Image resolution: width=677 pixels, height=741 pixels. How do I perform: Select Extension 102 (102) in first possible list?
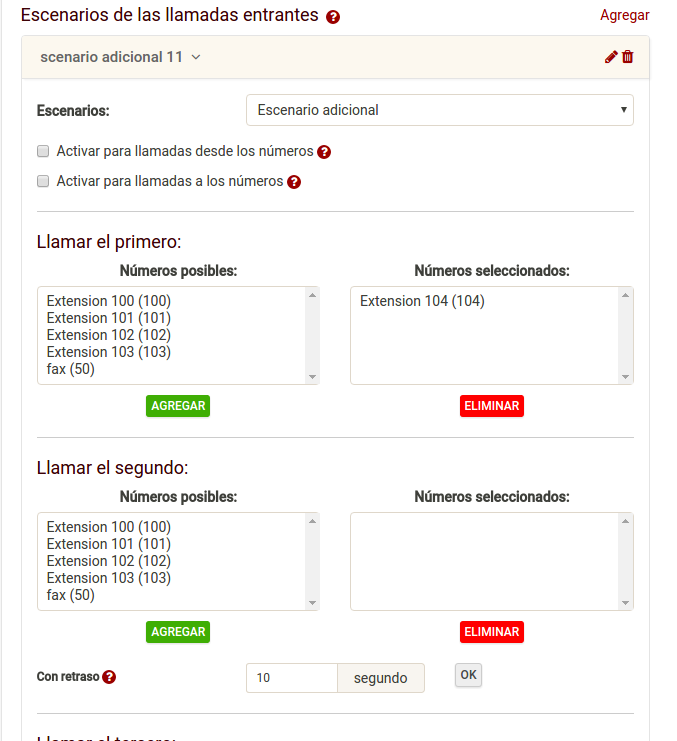point(109,335)
